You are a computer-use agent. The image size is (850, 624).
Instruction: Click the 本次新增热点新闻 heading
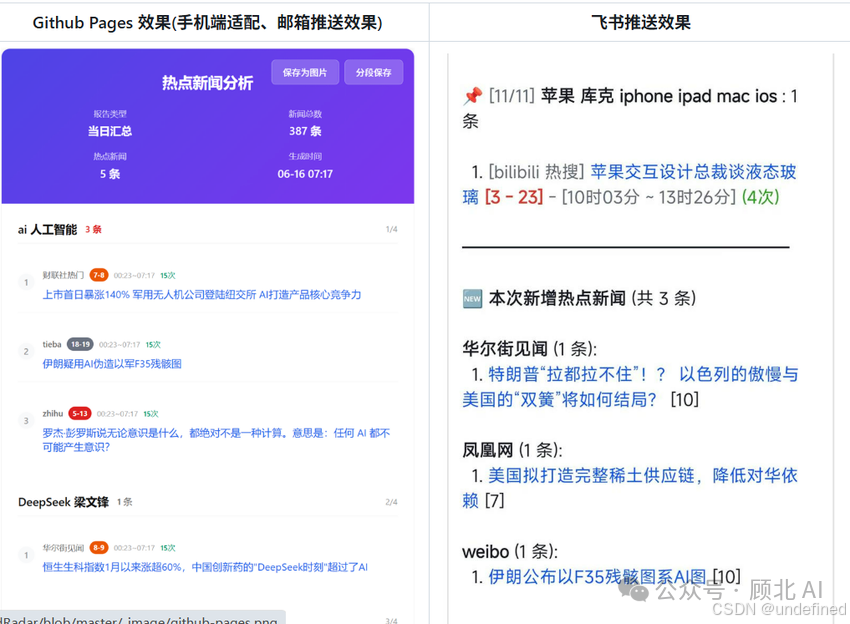pyautogui.click(x=593, y=298)
